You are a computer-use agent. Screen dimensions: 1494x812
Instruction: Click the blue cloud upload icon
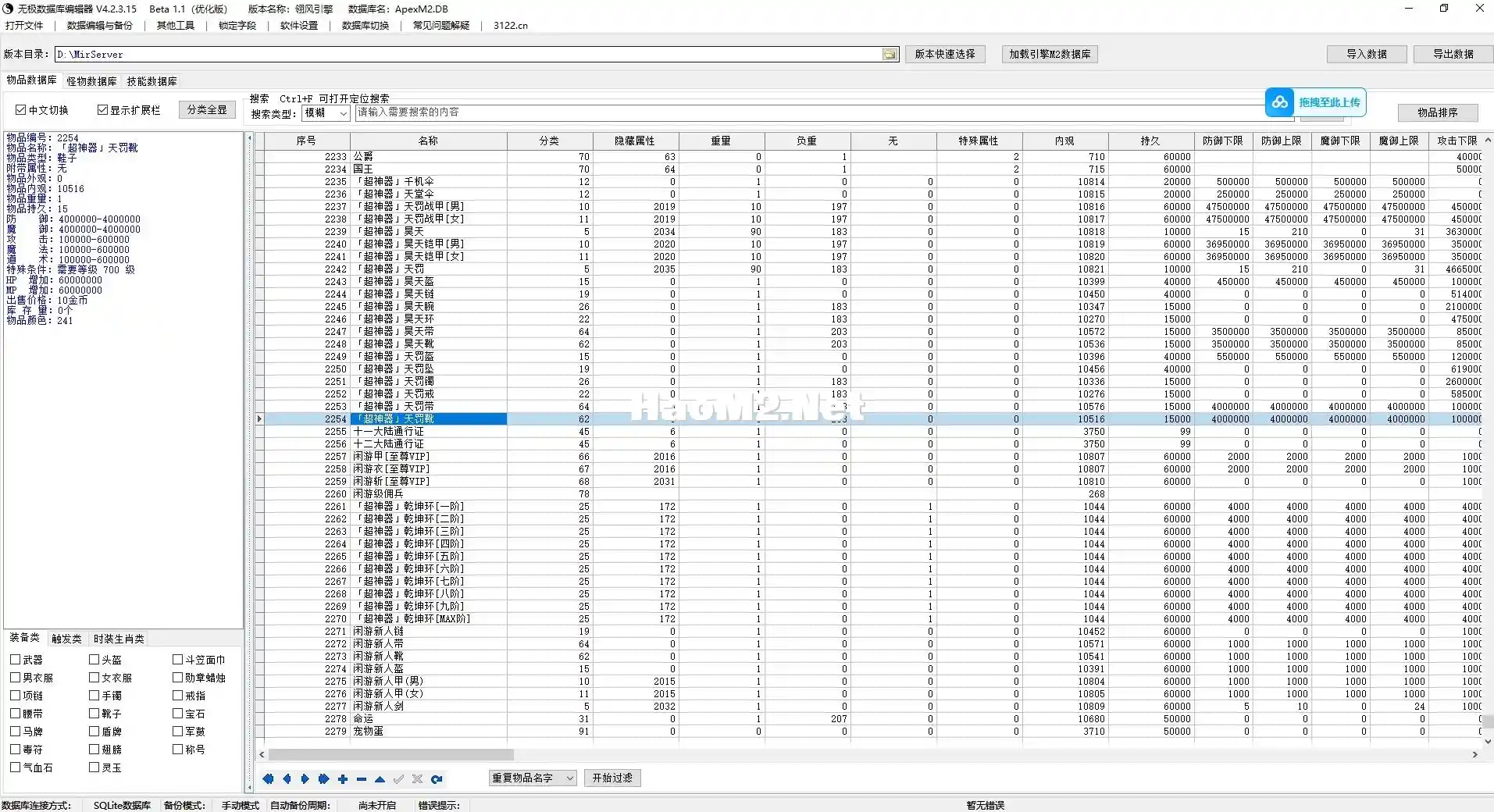[x=1279, y=102]
